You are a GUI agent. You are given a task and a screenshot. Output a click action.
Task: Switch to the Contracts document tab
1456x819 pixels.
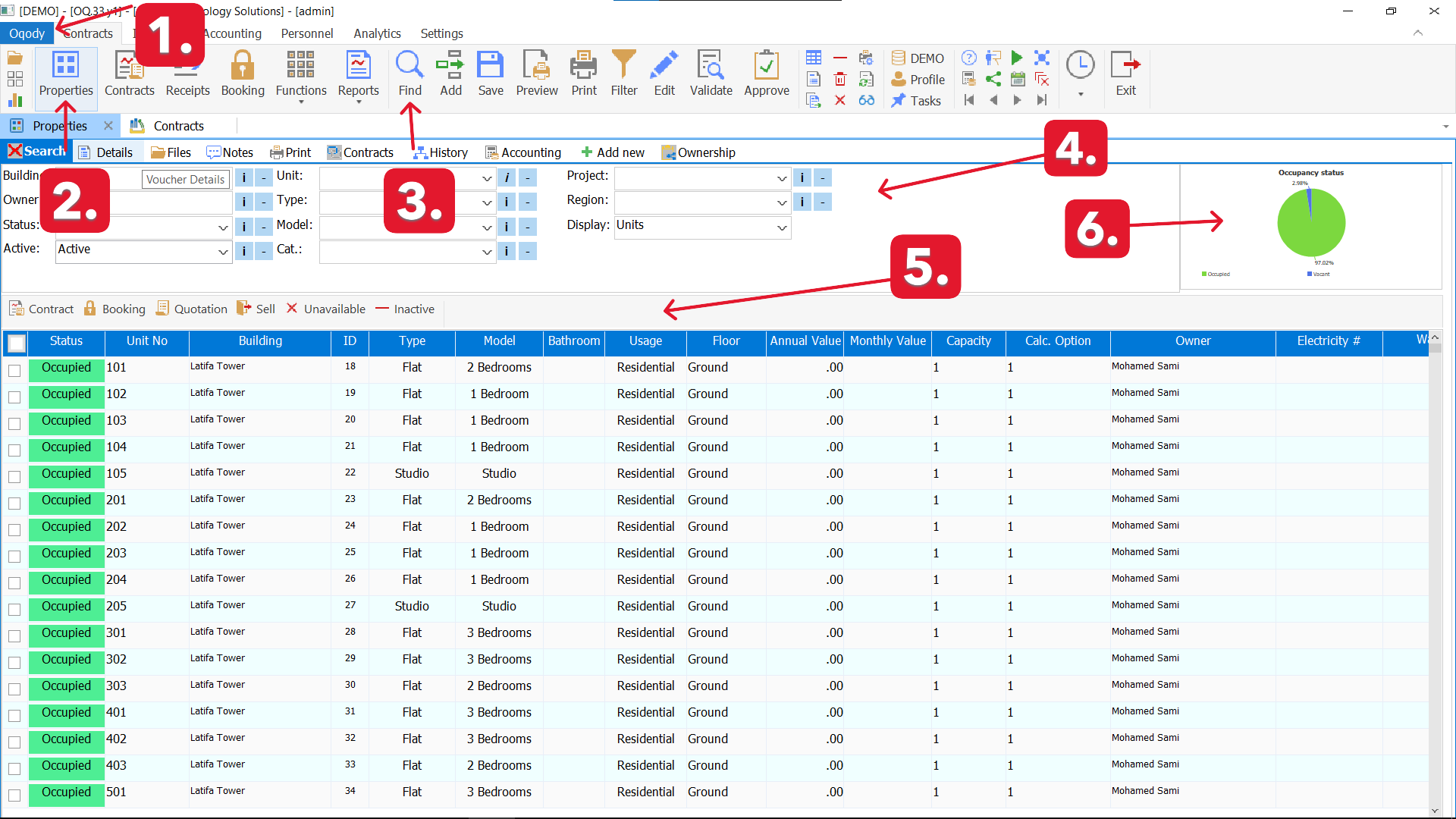tap(178, 126)
